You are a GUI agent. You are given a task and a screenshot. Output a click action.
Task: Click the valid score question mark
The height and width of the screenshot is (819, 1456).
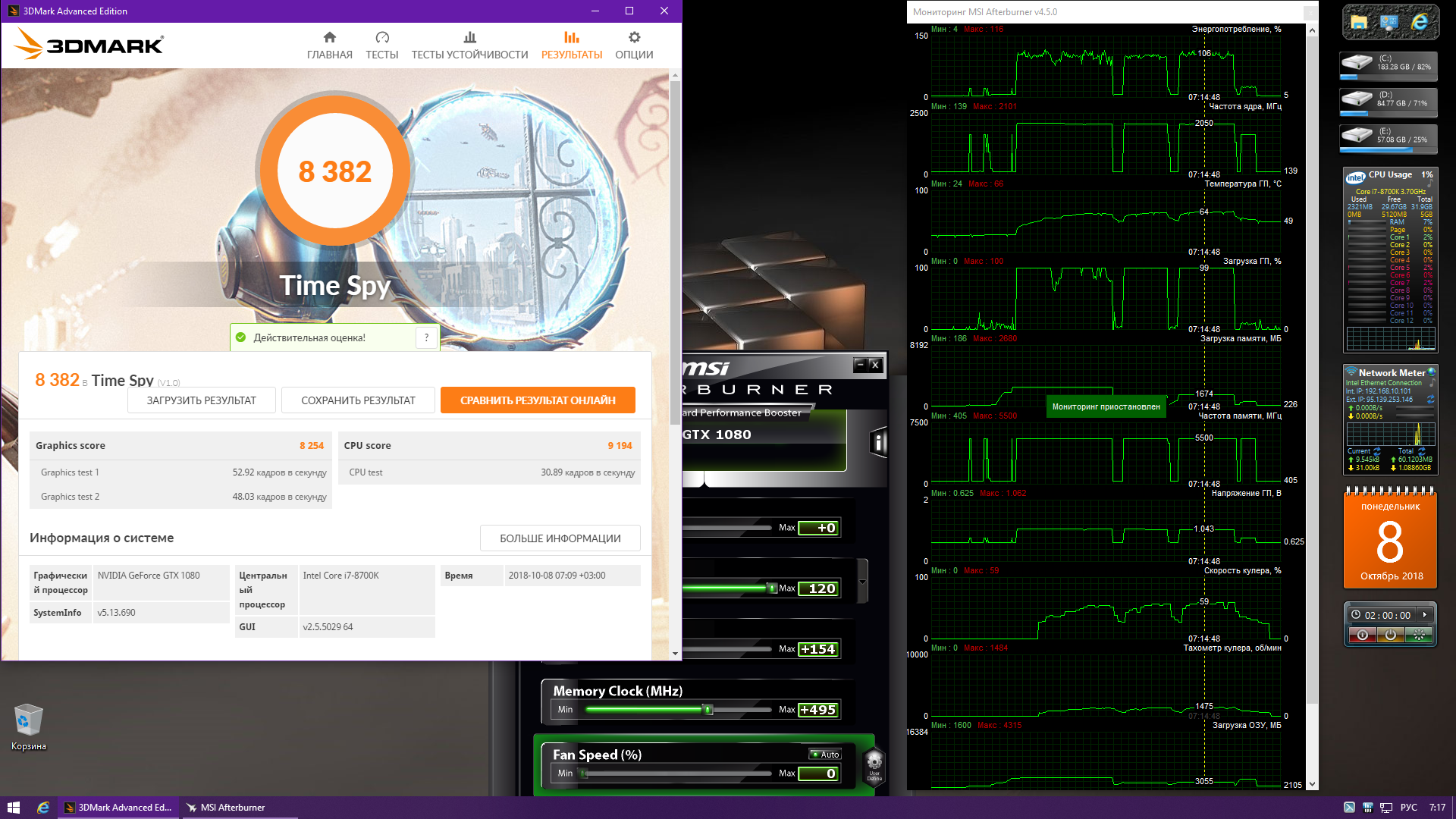tap(426, 337)
